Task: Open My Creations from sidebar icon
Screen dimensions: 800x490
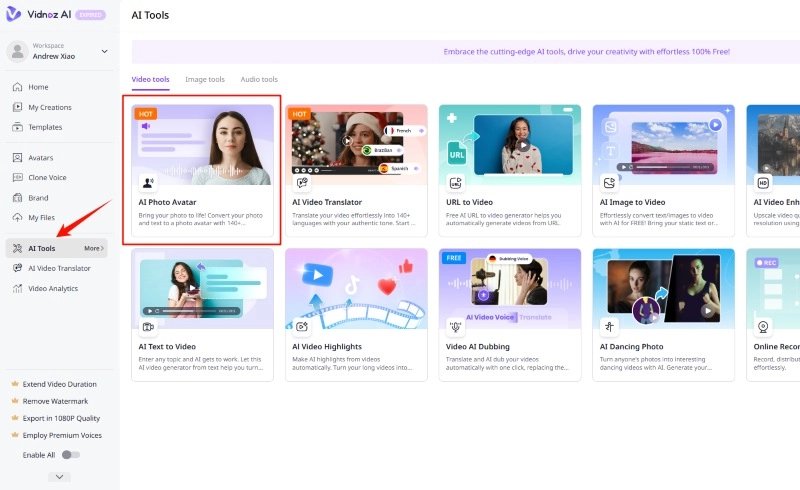Action: click(x=18, y=107)
